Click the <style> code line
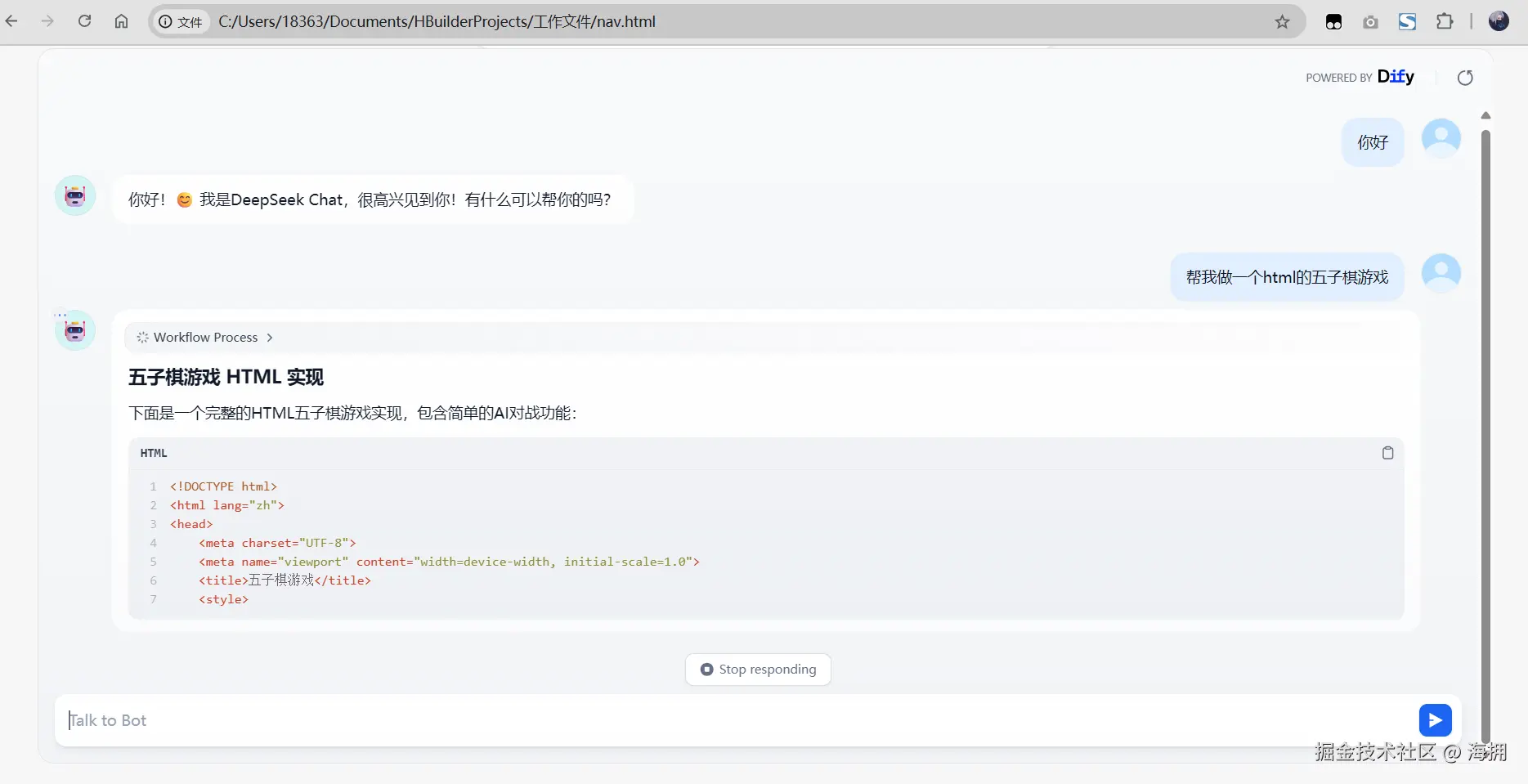Viewport: 1528px width, 784px height. point(223,599)
